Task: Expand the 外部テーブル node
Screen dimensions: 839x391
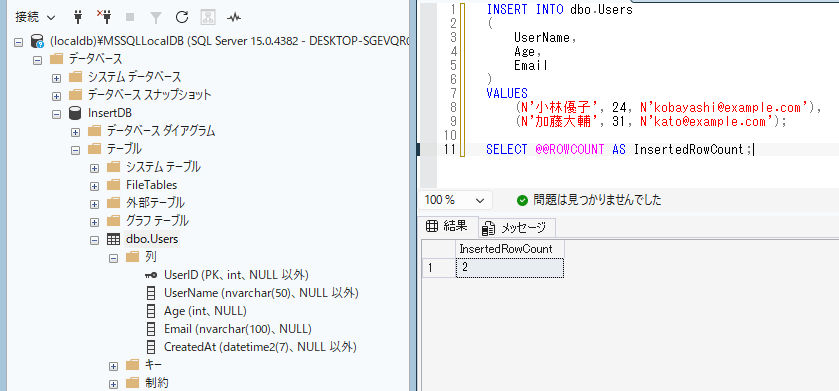Action: pos(95,204)
